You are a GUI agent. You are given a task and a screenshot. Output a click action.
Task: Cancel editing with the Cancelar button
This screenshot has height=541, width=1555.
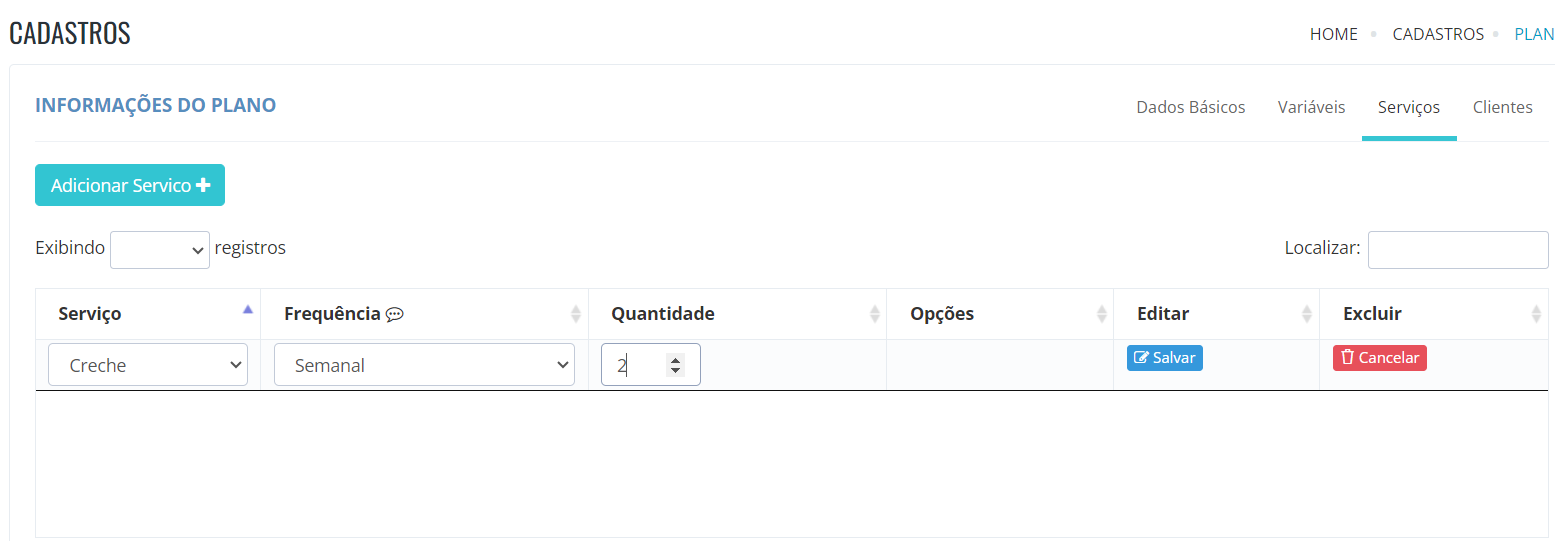pyautogui.click(x=1380, y=358)
